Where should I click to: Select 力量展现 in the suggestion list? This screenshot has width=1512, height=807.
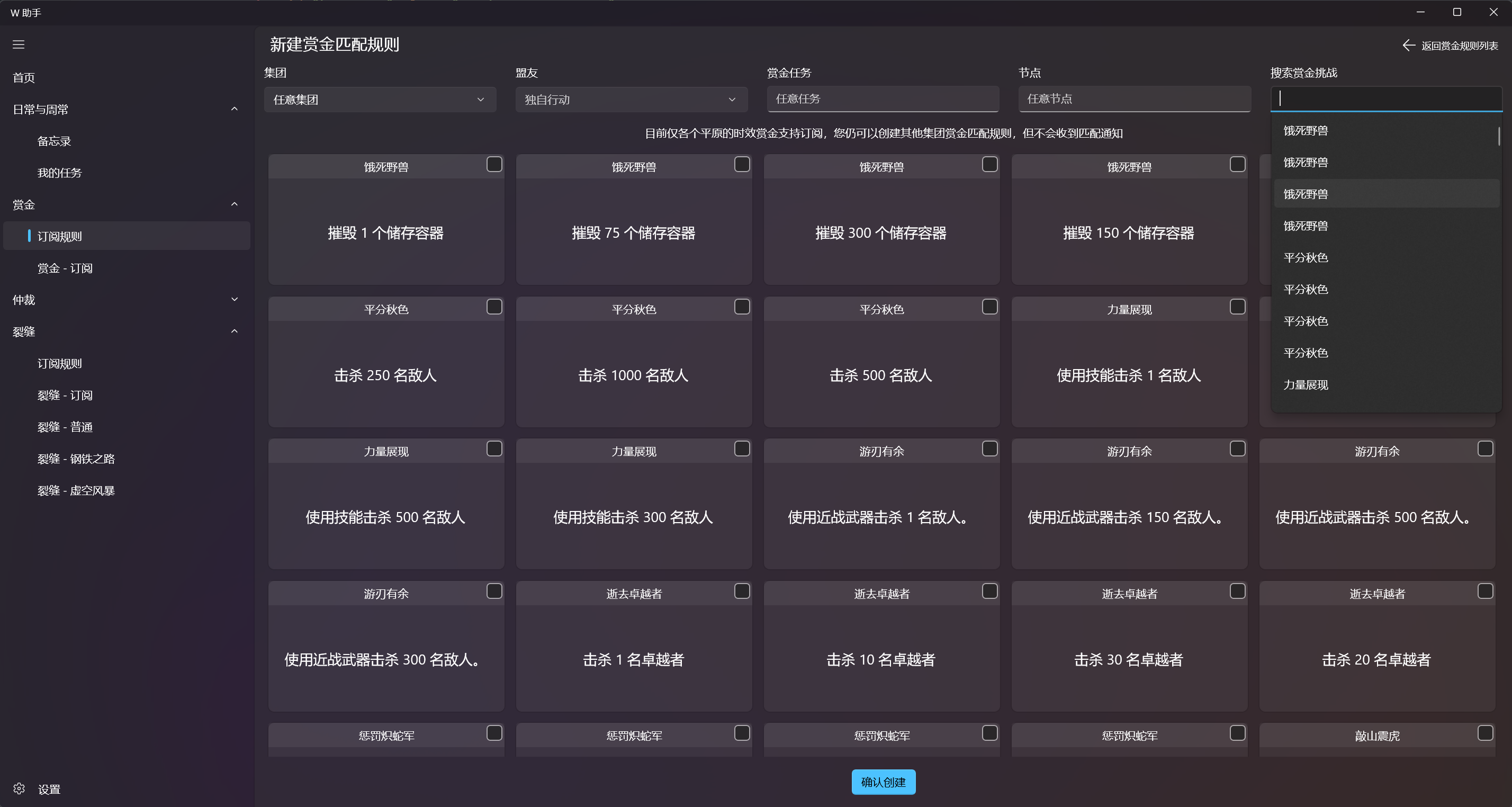[x=1306, y=384]
